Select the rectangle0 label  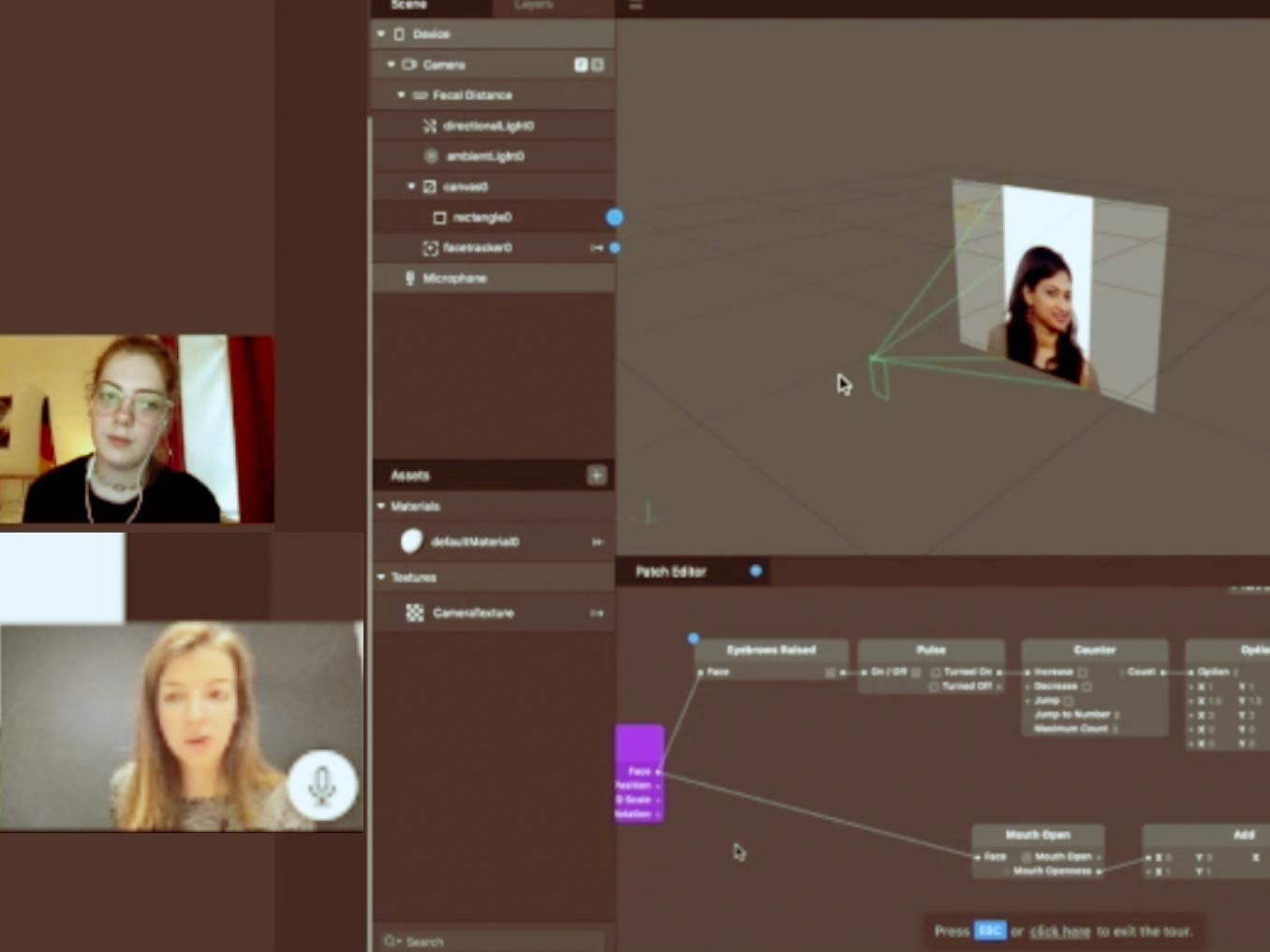[x=482, y=217]
